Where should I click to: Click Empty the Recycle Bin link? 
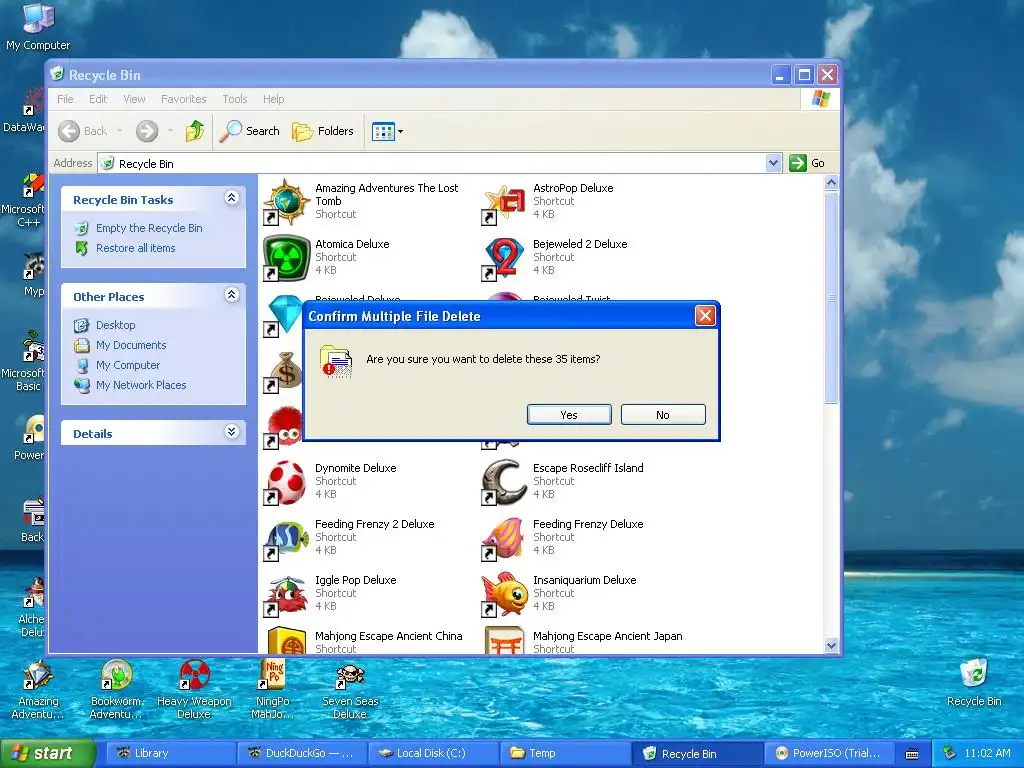pyautogui.click(x=149, y=228)
